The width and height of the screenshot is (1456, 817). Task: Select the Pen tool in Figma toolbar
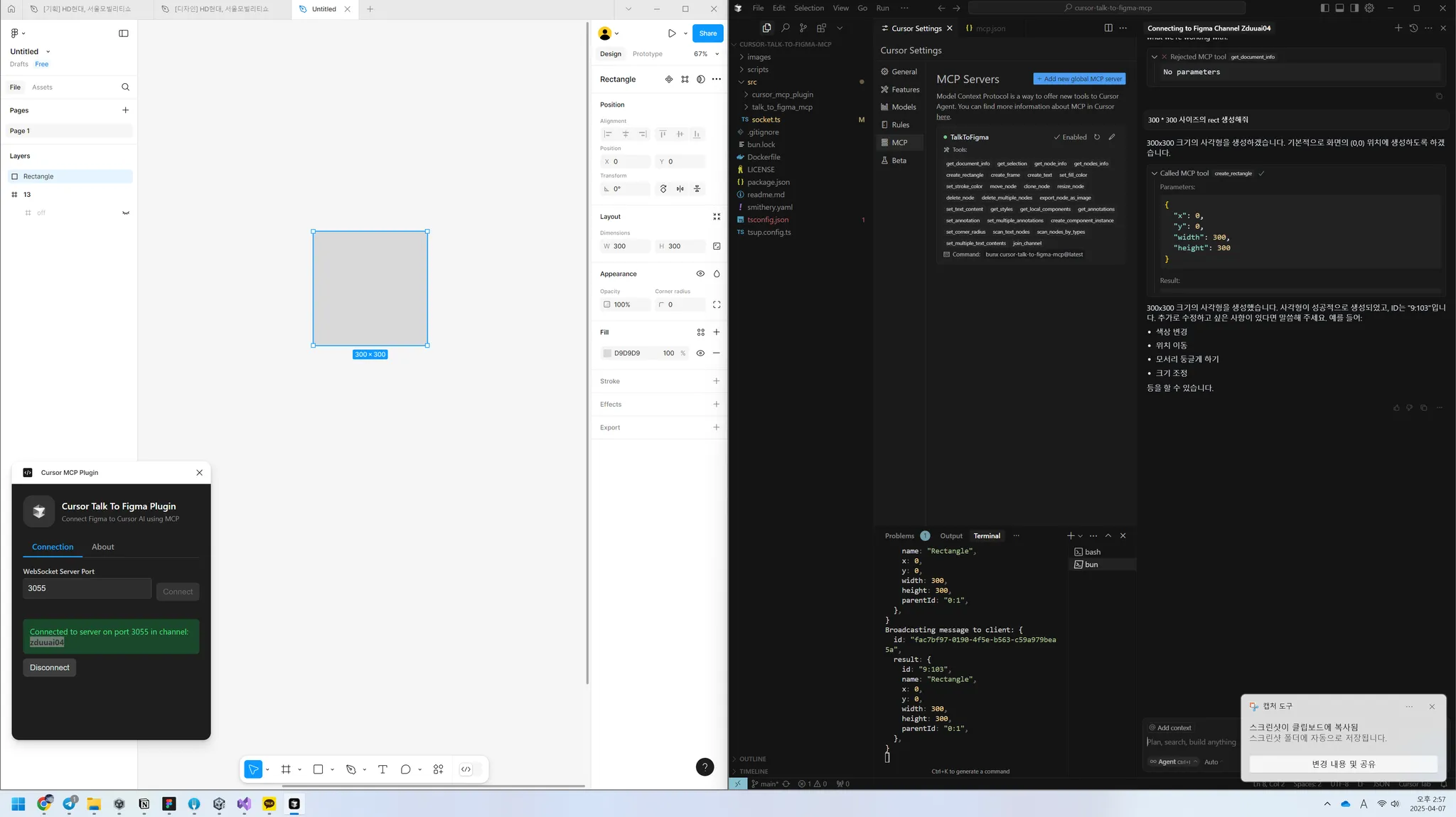351,769
